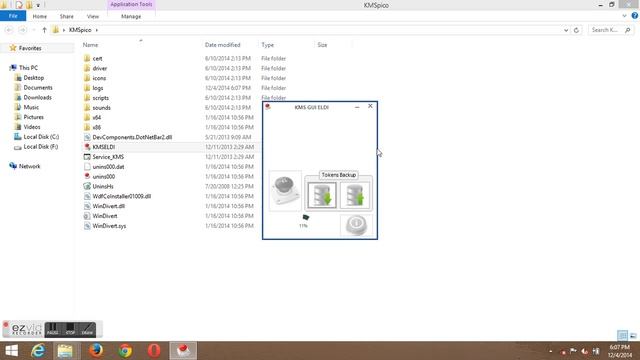Go back using the Back arrow

[9, 30]
